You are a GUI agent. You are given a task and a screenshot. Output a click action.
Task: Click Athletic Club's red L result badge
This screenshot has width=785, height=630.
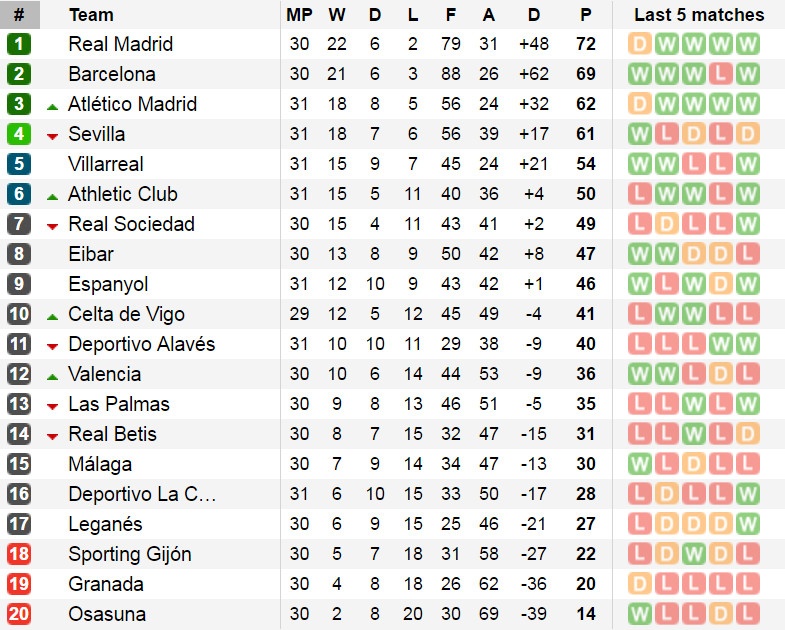639,194
